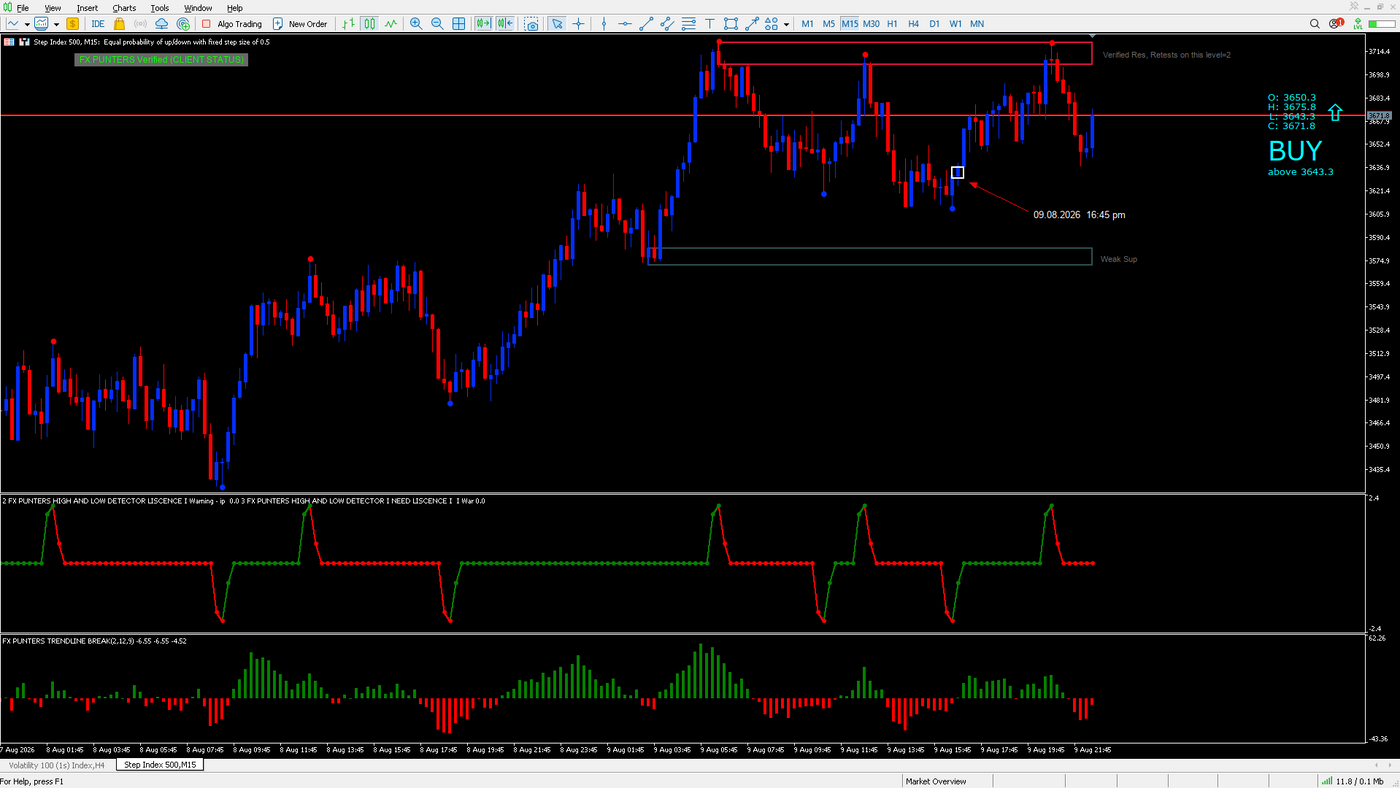Select the text label tool
The width and height of the screenshot is (1400, 788).
[710, 24]
